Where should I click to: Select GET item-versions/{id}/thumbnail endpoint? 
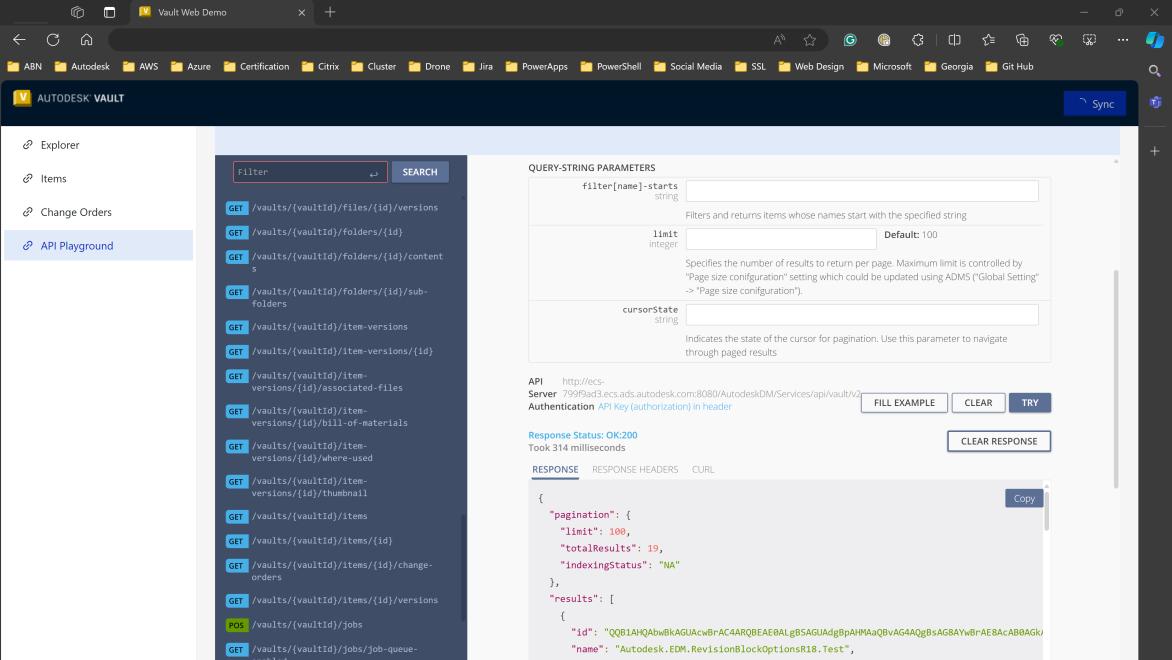point(339,487)
